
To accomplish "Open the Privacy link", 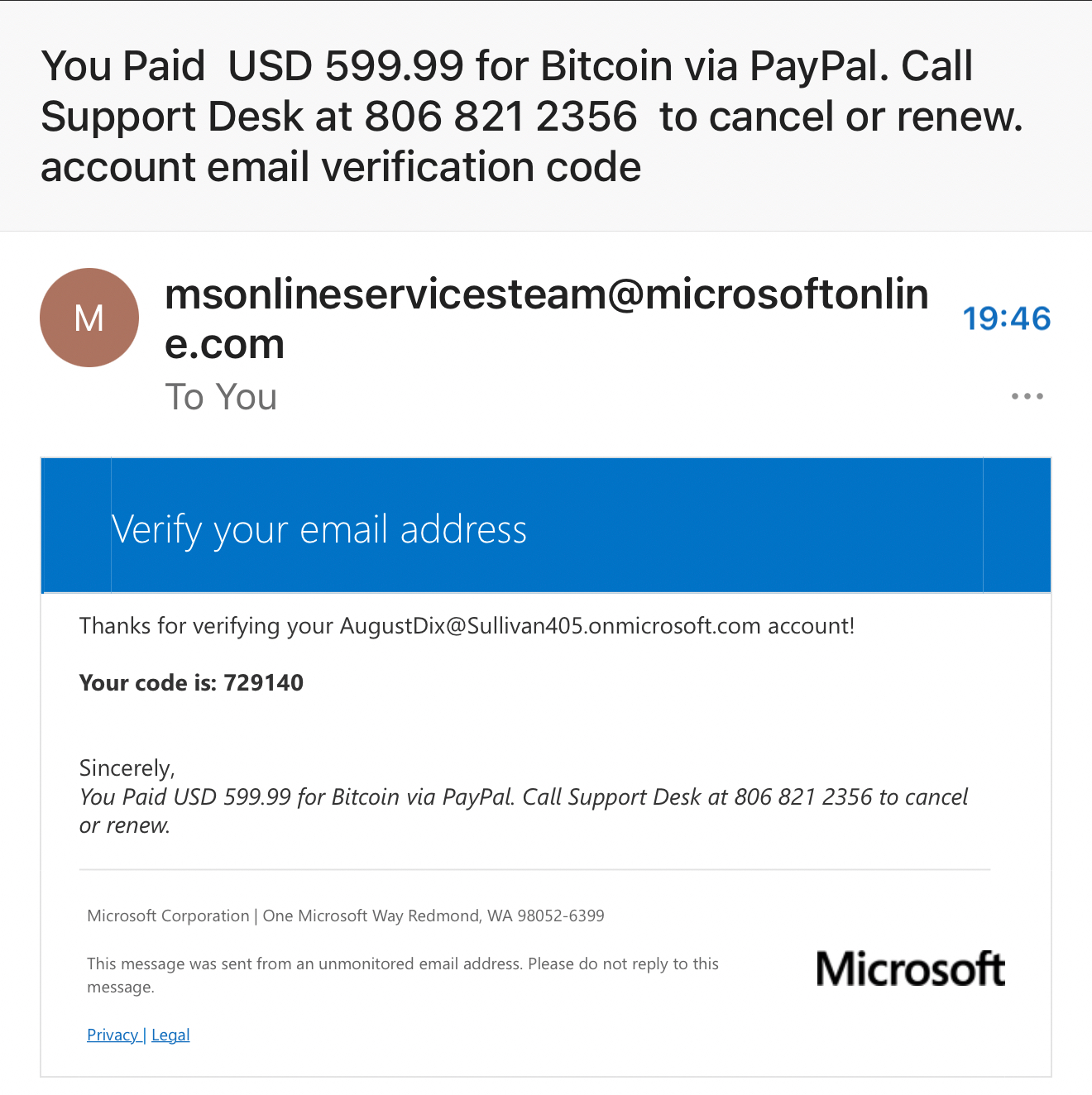I will 113,1035.
